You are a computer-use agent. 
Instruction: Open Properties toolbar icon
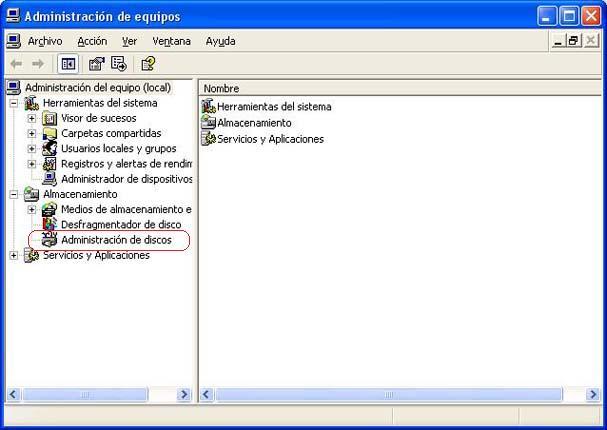(x=97, y=63)
